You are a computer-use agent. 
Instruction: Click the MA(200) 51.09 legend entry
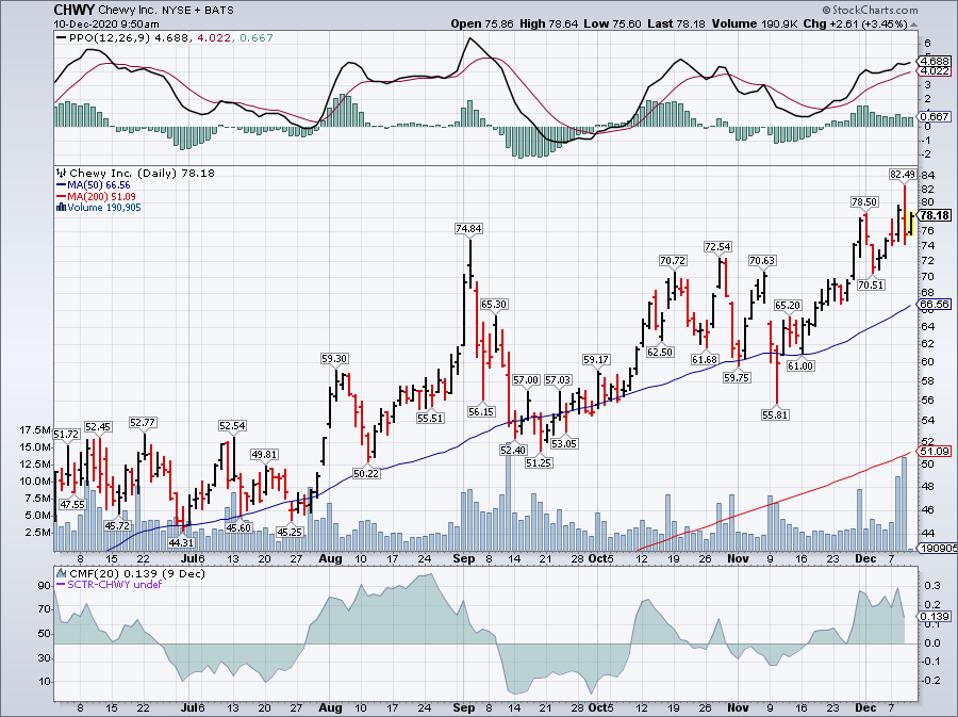[x=96, y=197]
